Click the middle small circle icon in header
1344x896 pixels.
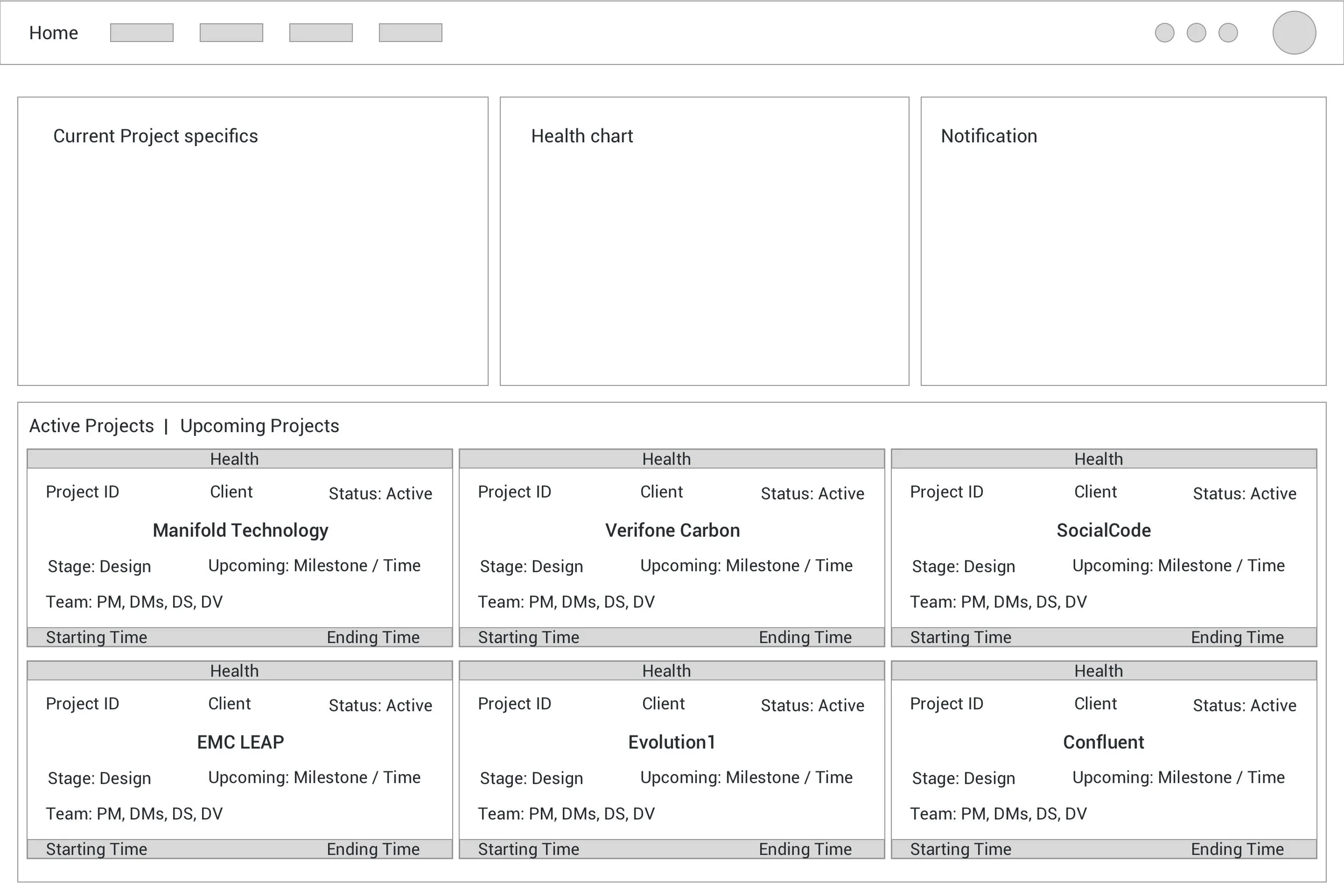click(x=1196, y=33)
